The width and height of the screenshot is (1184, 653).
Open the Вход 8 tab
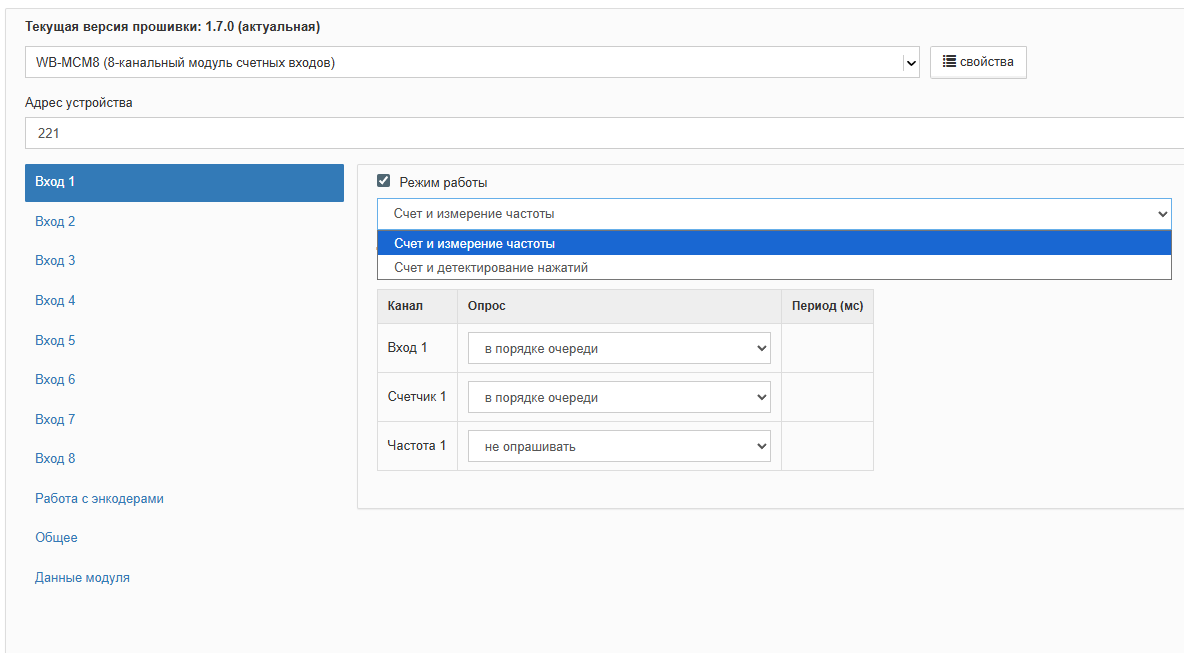point(55,459)
